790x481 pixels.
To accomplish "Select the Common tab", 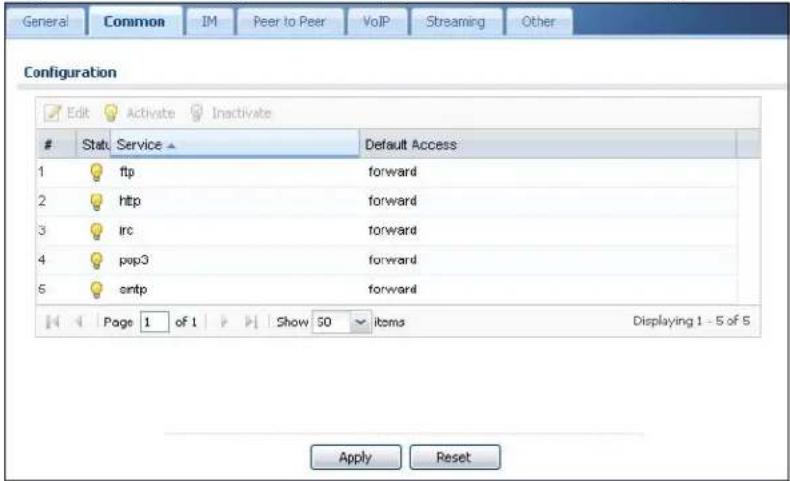I will 134,22.
